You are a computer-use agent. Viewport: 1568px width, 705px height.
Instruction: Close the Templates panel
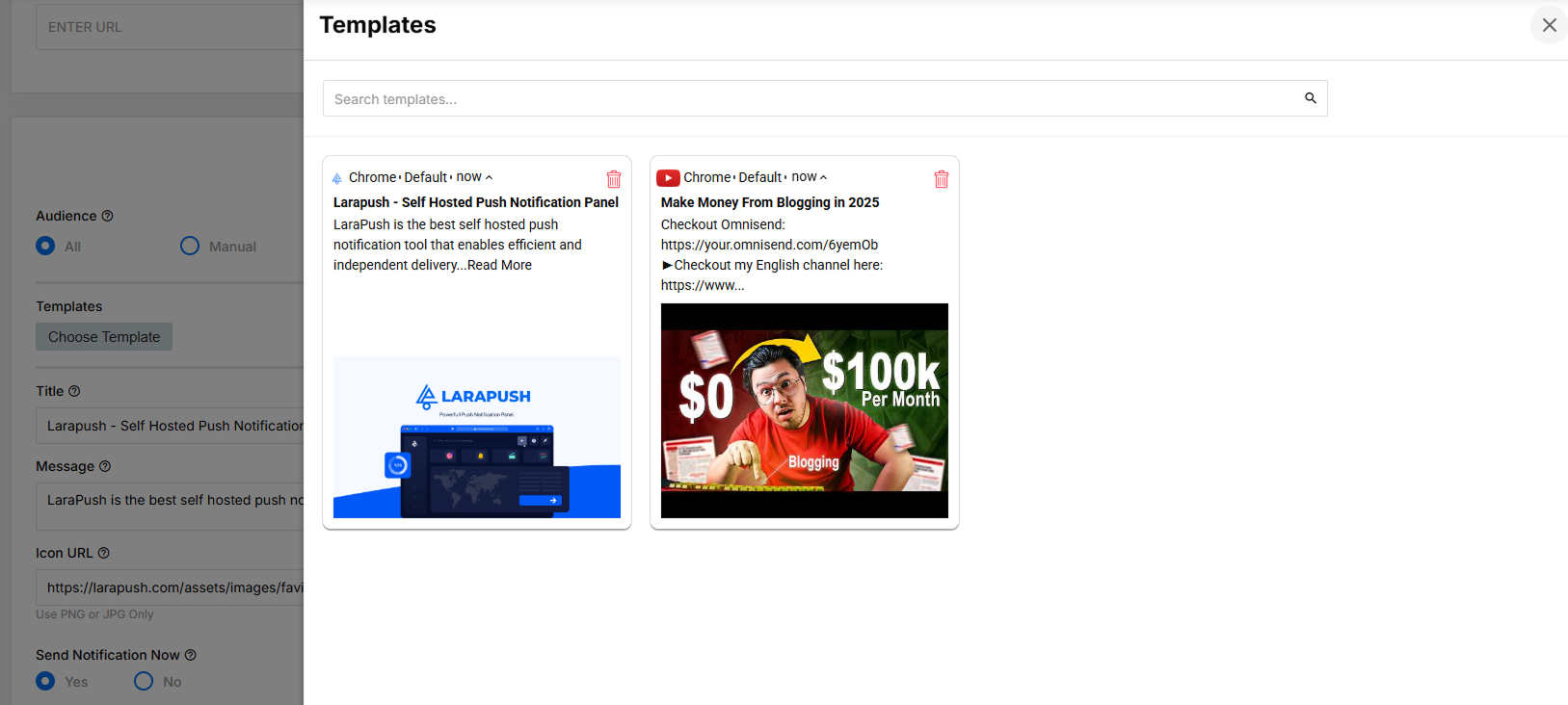coord(1549,25)
